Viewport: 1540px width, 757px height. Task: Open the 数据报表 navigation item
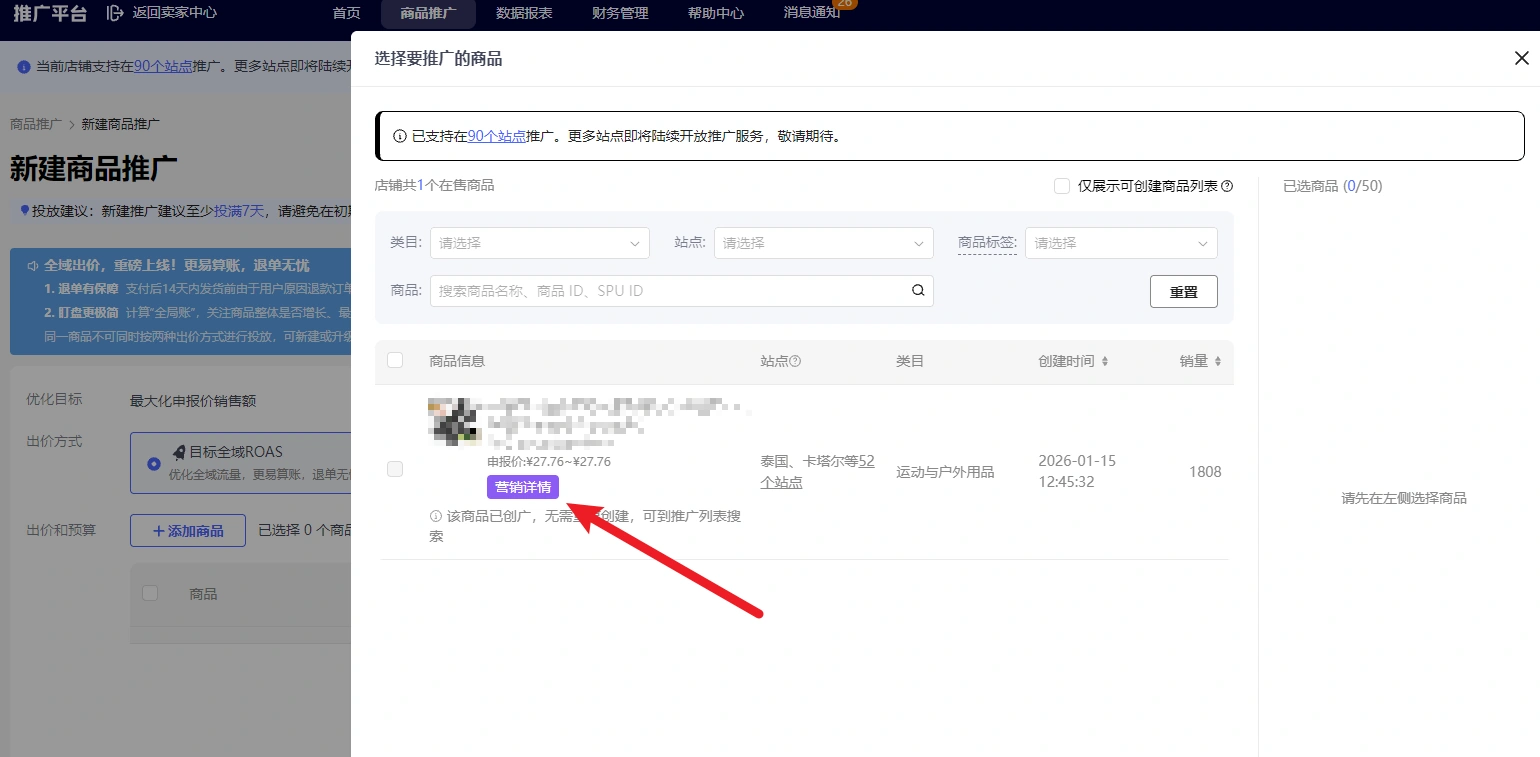point(524,13)
